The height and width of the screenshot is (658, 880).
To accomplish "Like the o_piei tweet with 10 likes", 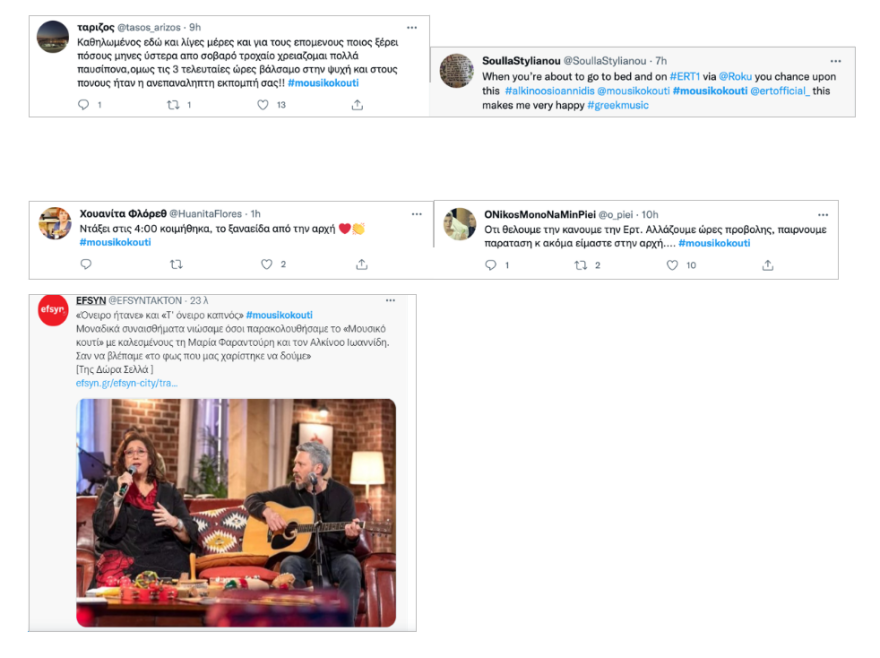I will click(x=672, y=265).
